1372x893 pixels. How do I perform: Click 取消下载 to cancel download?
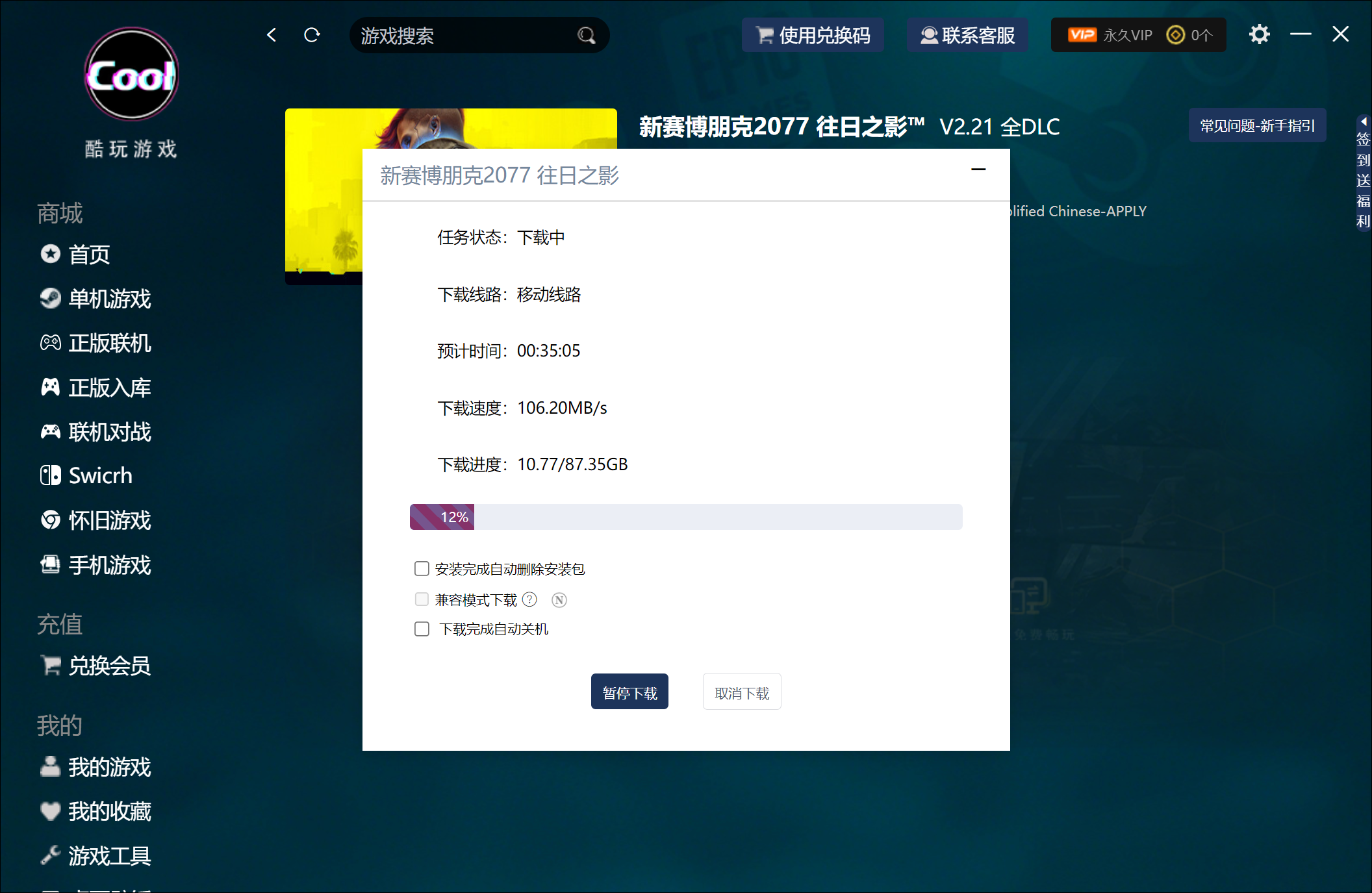741,691
